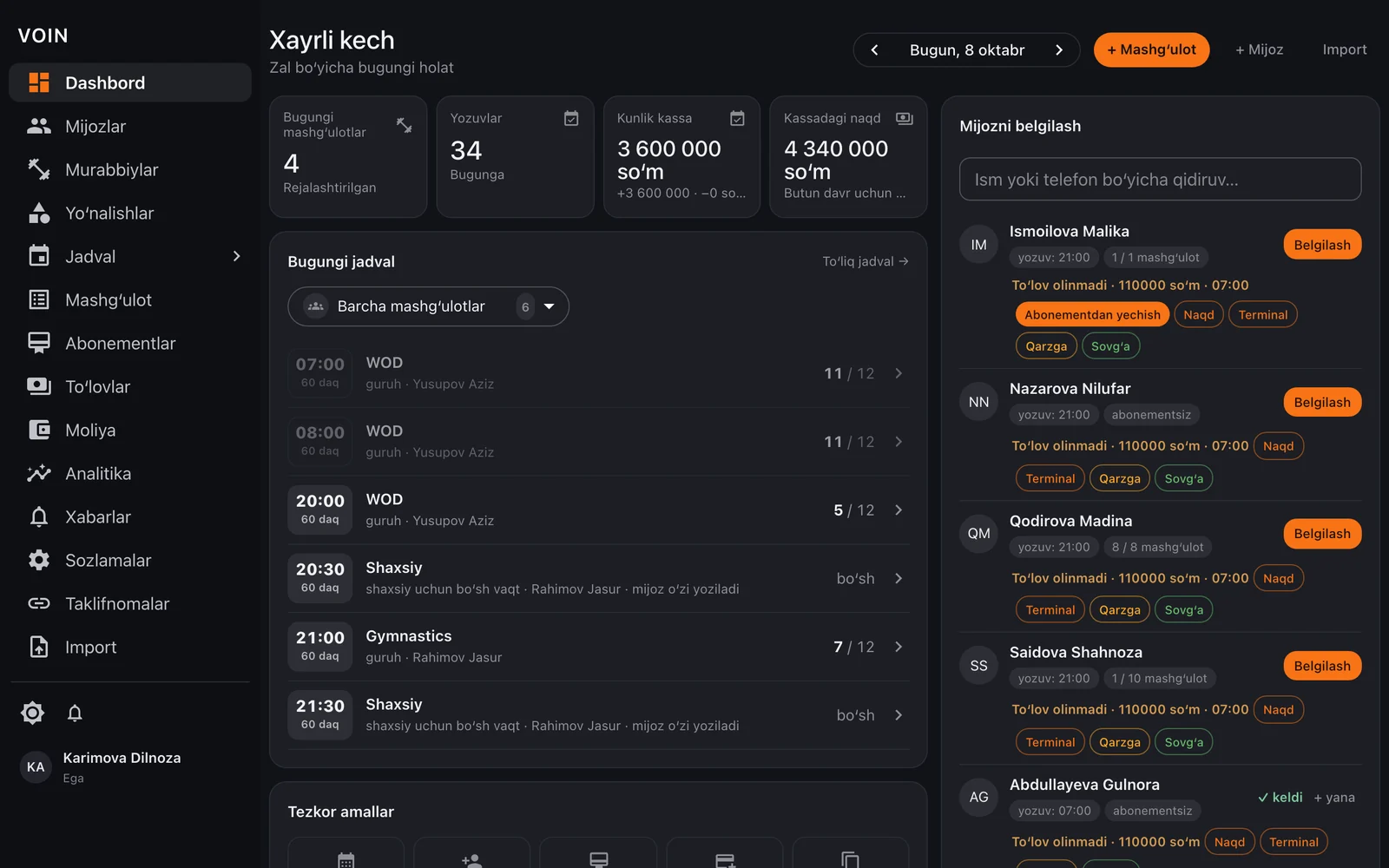Expand the 21:00 Gymnastics session chevron

coord(899,647)
